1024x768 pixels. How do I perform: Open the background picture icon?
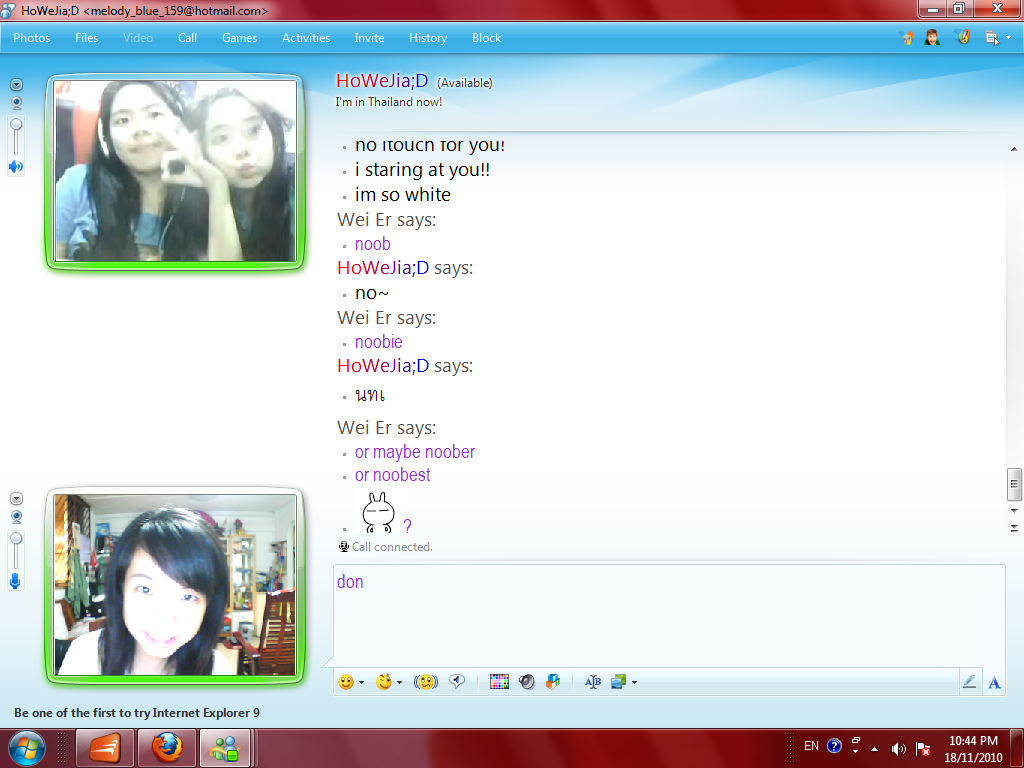618,682
